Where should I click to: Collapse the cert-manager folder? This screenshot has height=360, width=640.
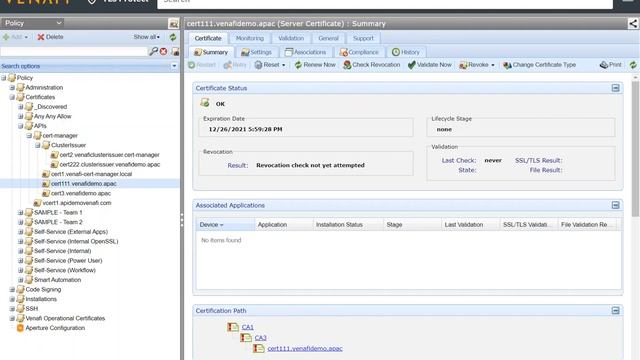(29, 136)
